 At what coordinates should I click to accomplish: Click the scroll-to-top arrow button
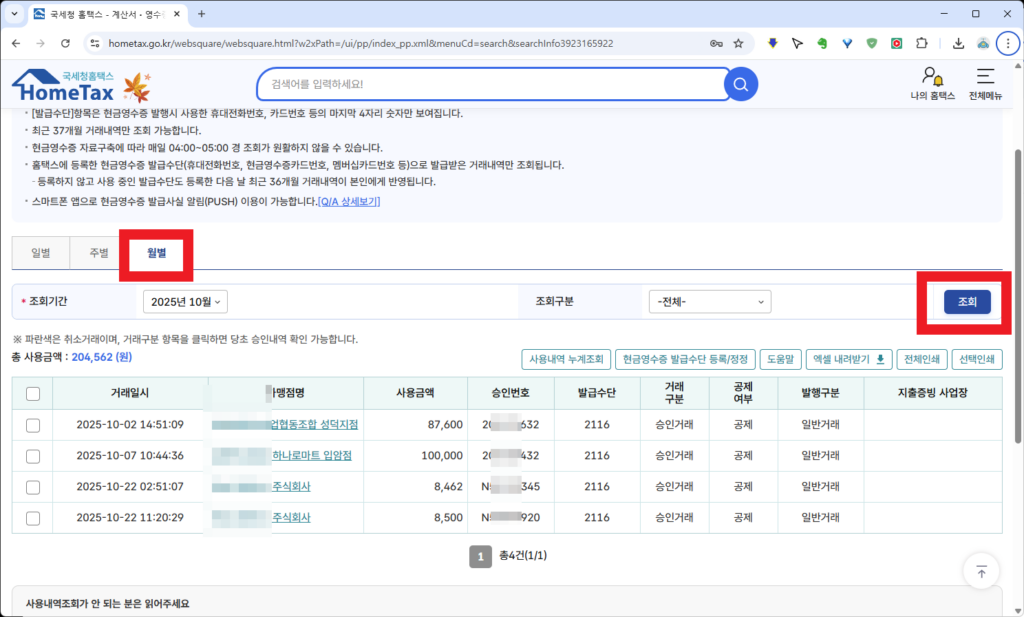click(981, 571)
